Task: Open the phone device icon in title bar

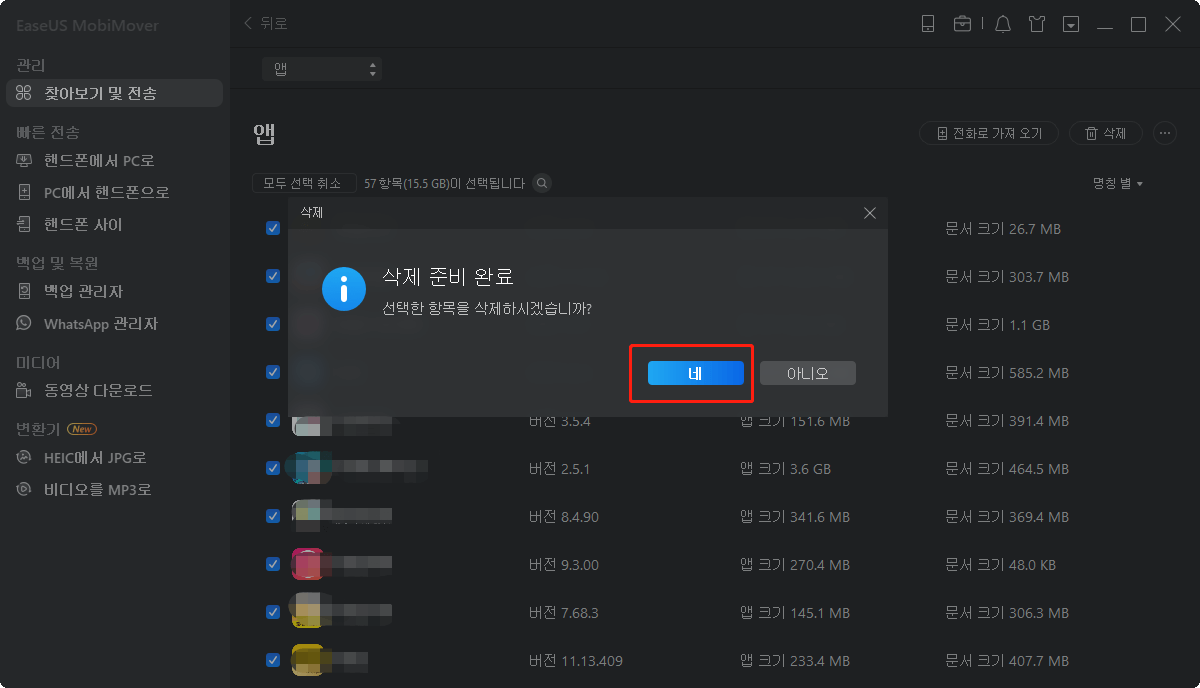Action: pos(928,24)
